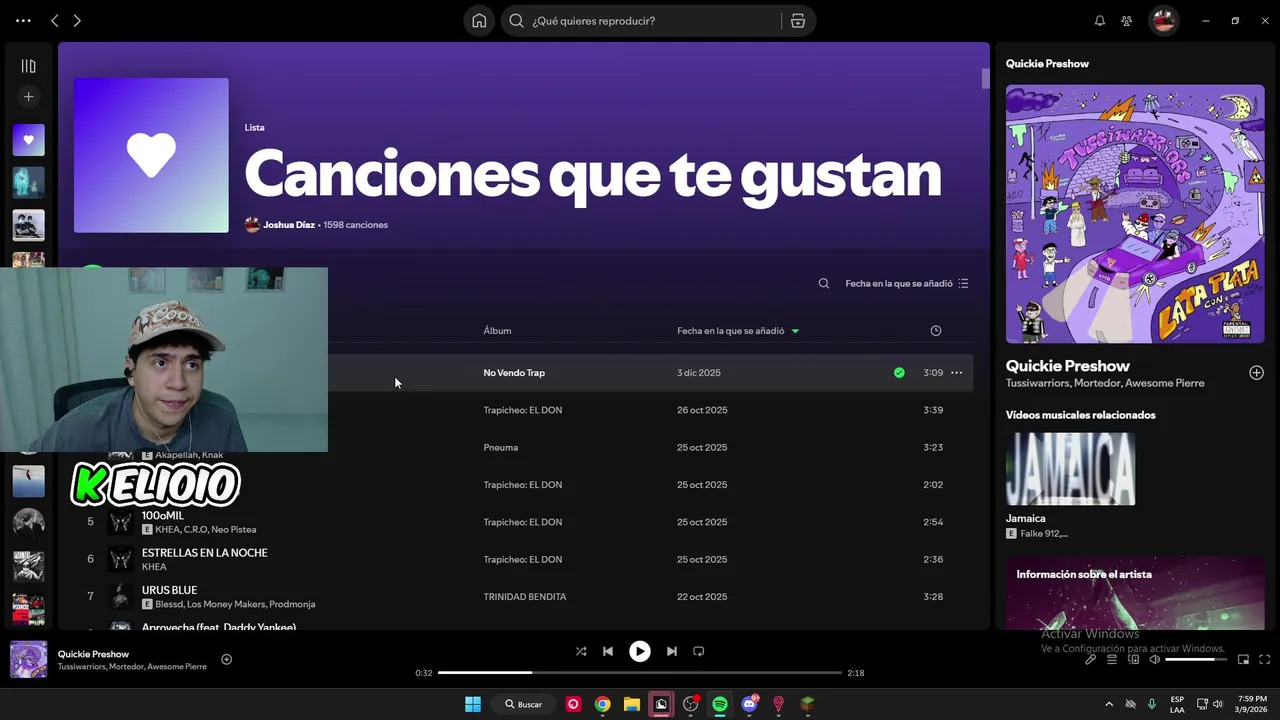Click the date cell '22 oct 2025'
Image resolution: width=1280 pixels, height=720 pixels.
click(x=702, y=597)
